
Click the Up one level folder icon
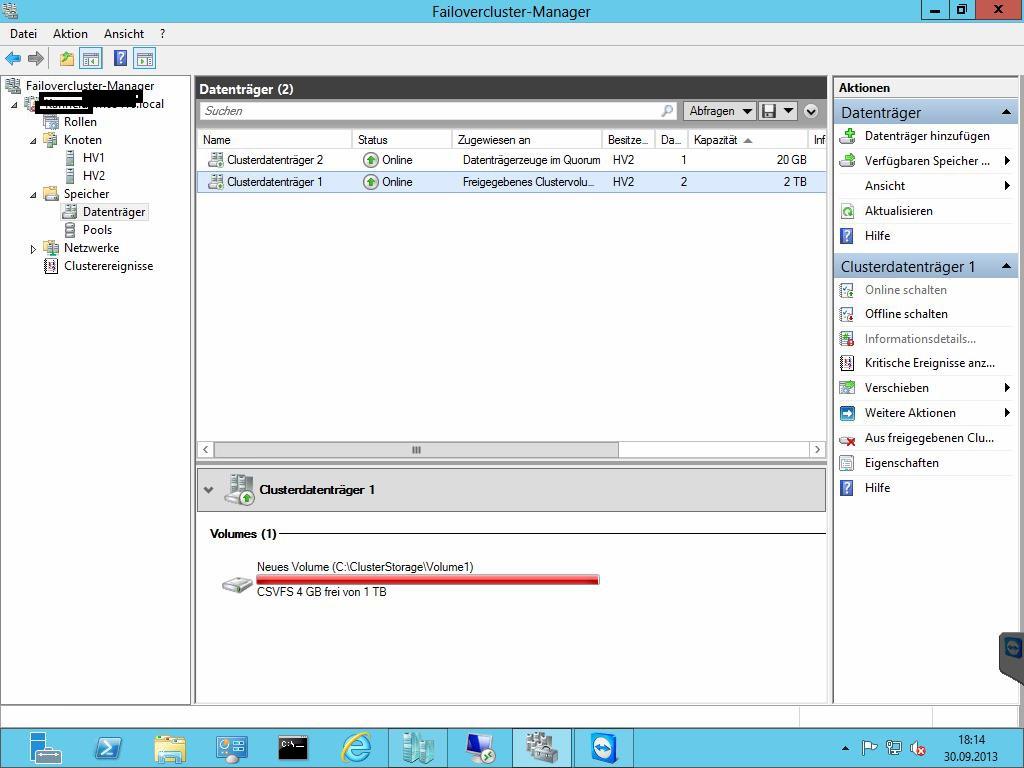click(67, 59)
